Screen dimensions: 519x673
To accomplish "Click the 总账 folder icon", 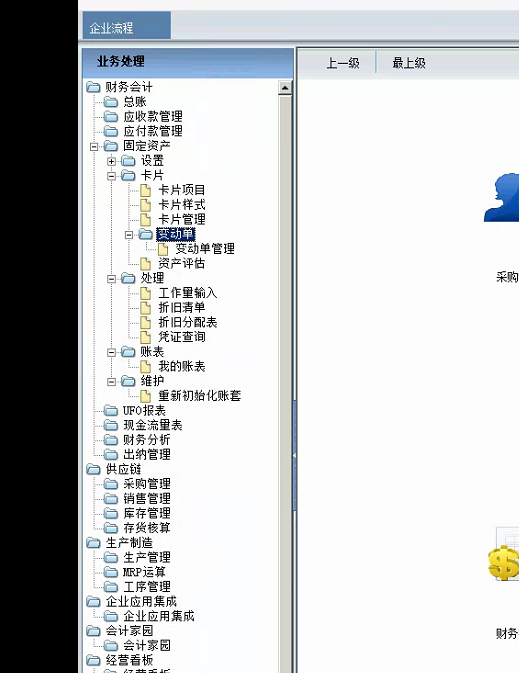I will (111, 102).
